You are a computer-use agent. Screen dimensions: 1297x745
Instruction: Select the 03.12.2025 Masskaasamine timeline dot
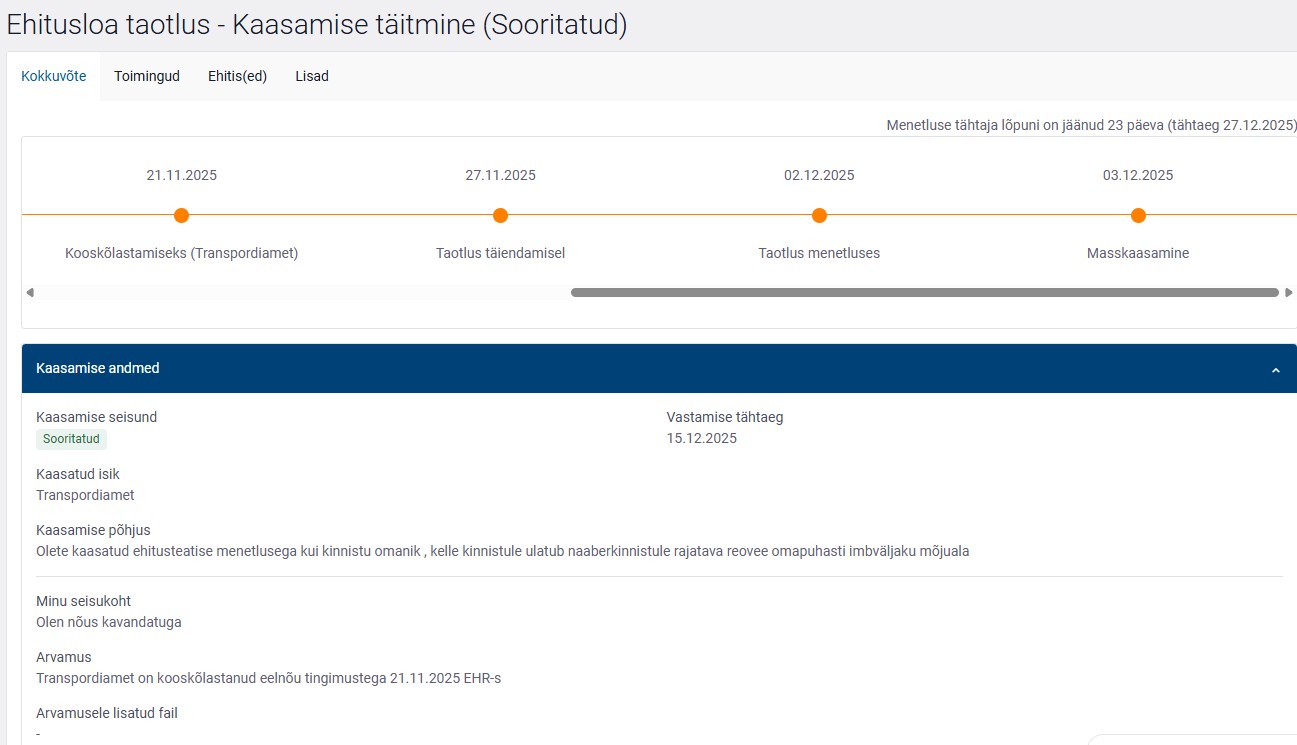[x=1138, y=215]
